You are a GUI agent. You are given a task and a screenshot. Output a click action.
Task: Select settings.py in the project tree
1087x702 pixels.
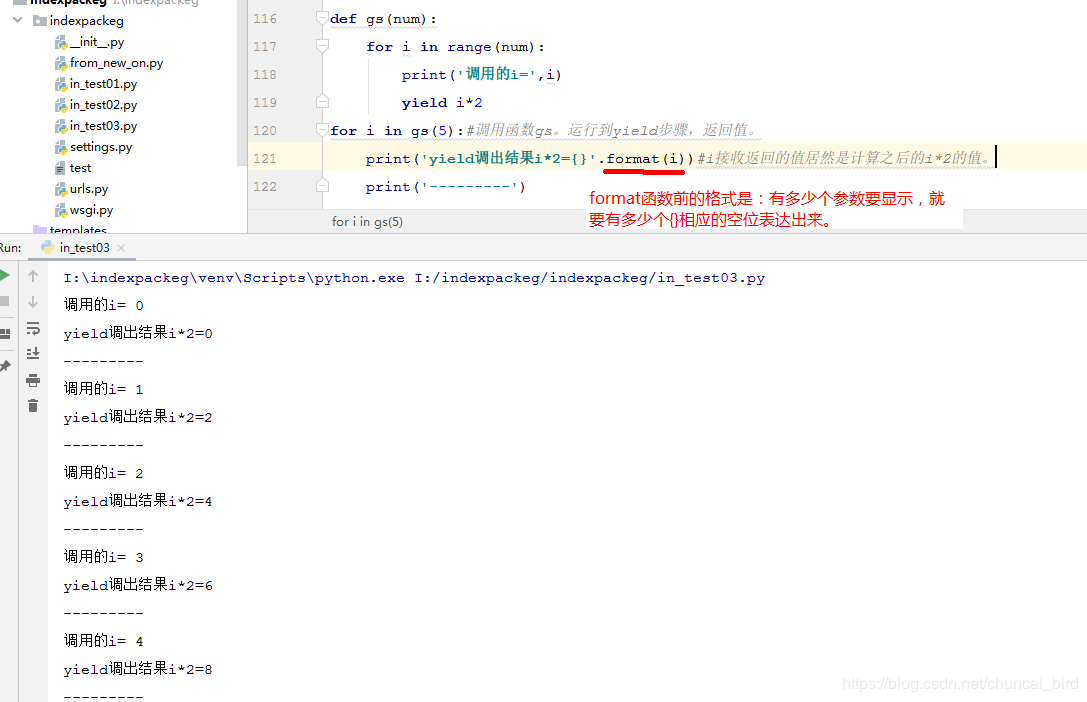coord(103,146)
